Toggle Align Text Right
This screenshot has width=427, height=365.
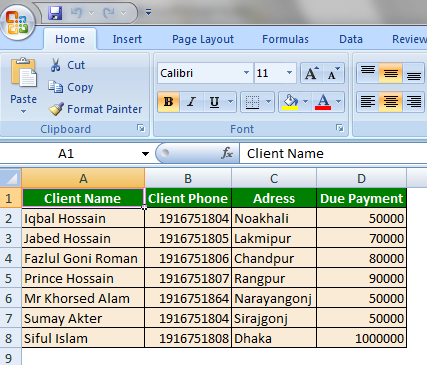click(414, 101)
